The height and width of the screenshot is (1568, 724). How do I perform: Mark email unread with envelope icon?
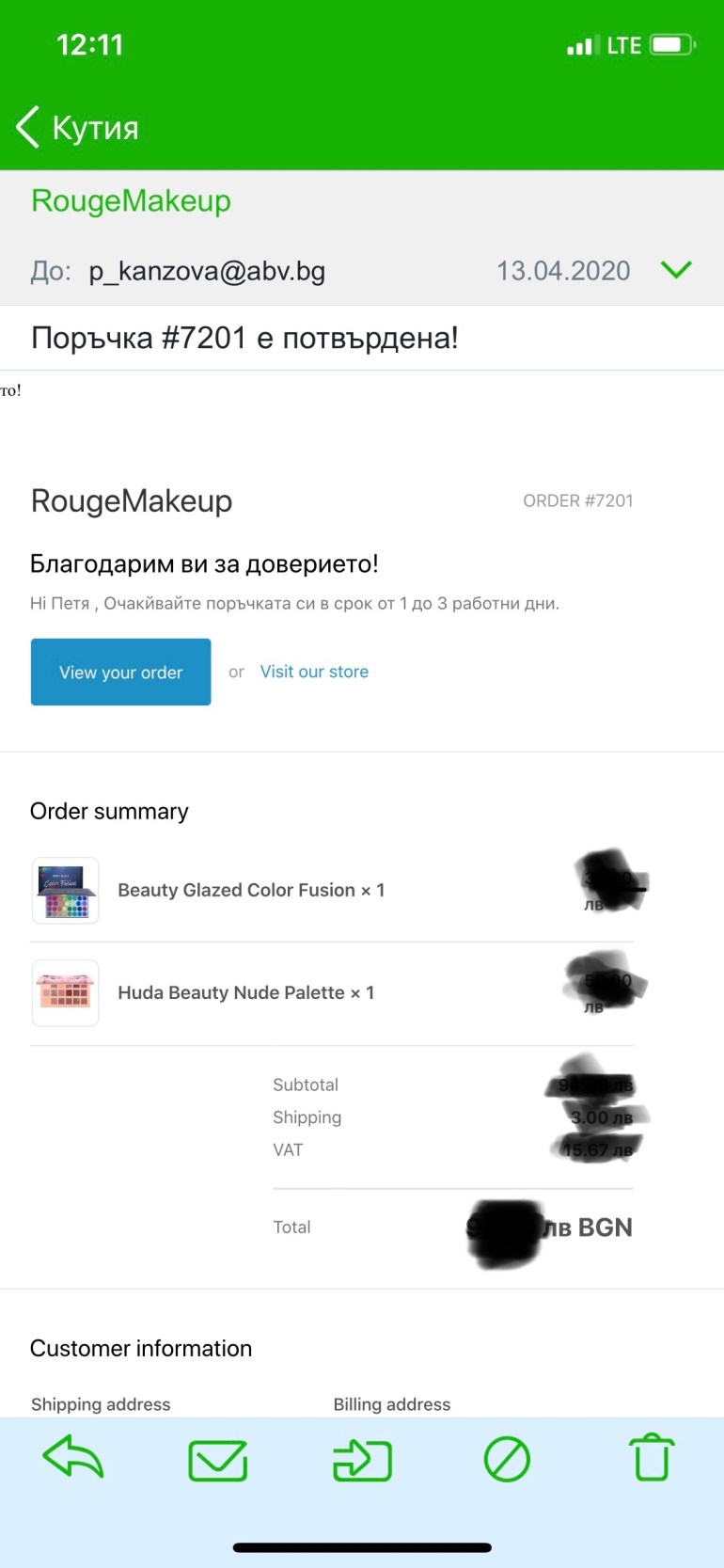[217, 1460]
